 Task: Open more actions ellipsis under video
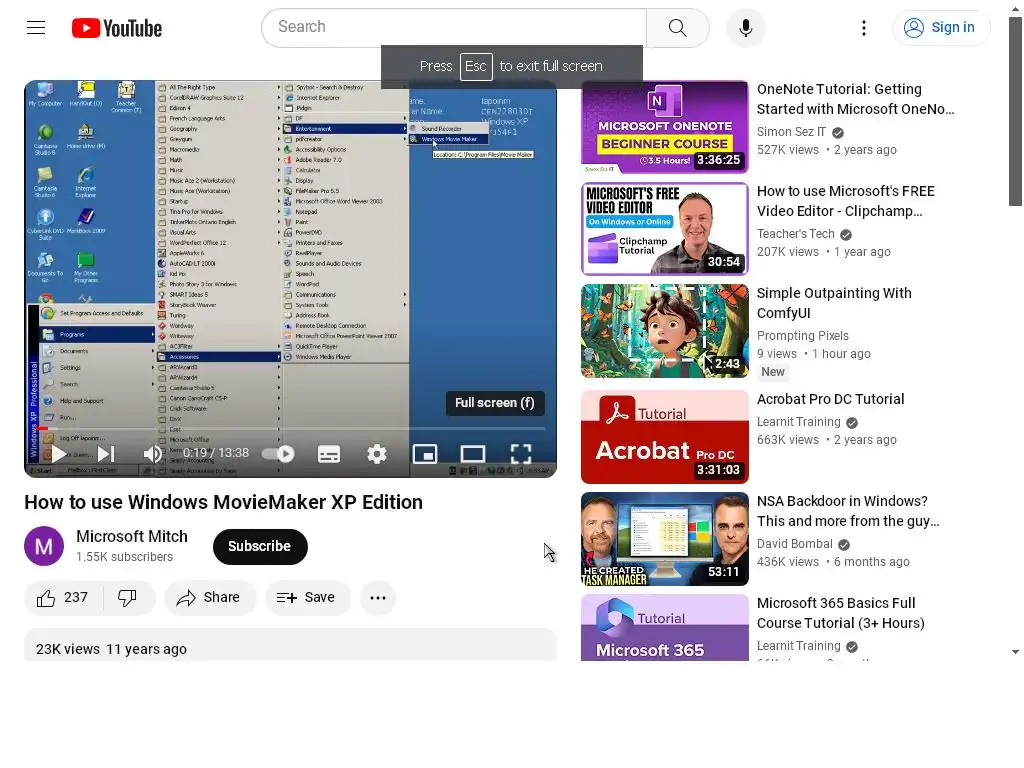pos(377,598)
